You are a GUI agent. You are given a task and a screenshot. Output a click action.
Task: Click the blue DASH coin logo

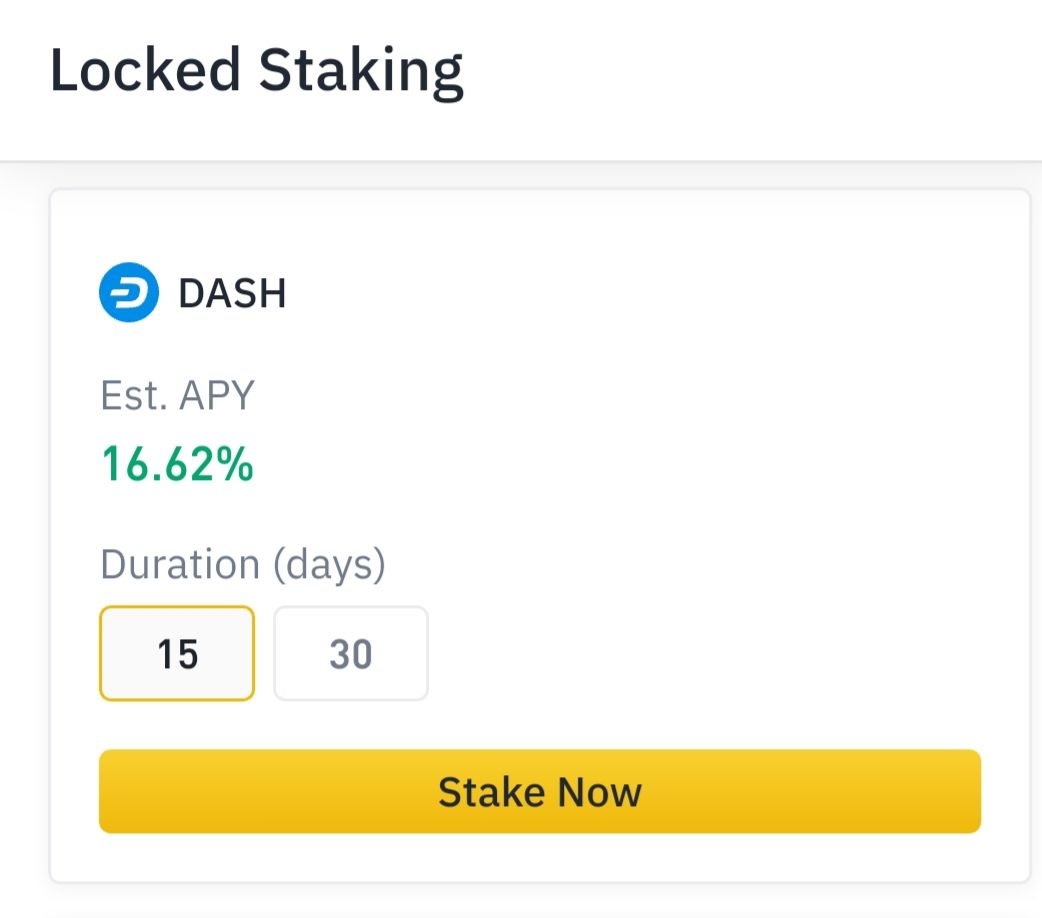(129, 292)
